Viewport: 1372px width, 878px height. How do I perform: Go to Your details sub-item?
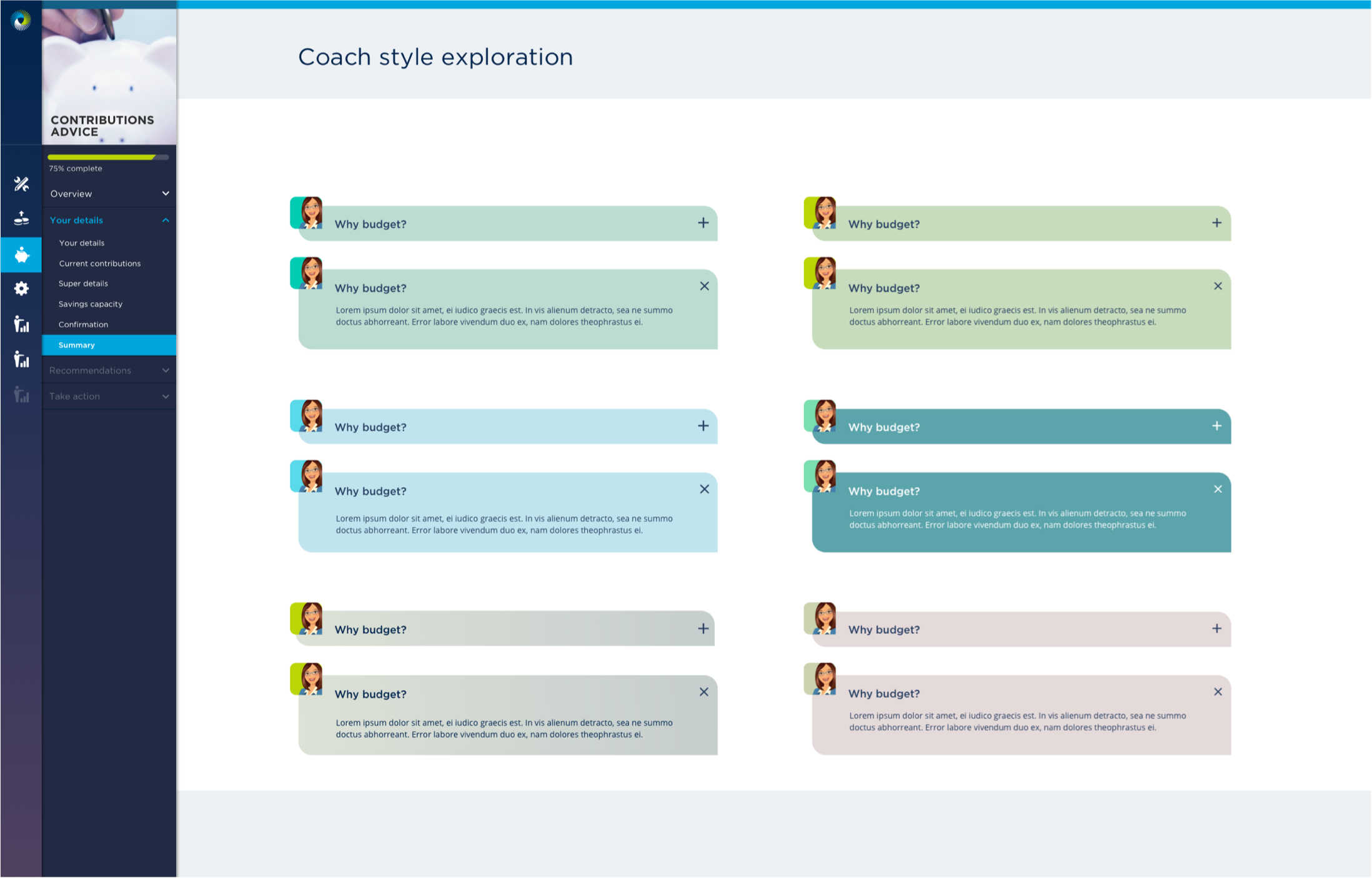(x=82, y=243)
